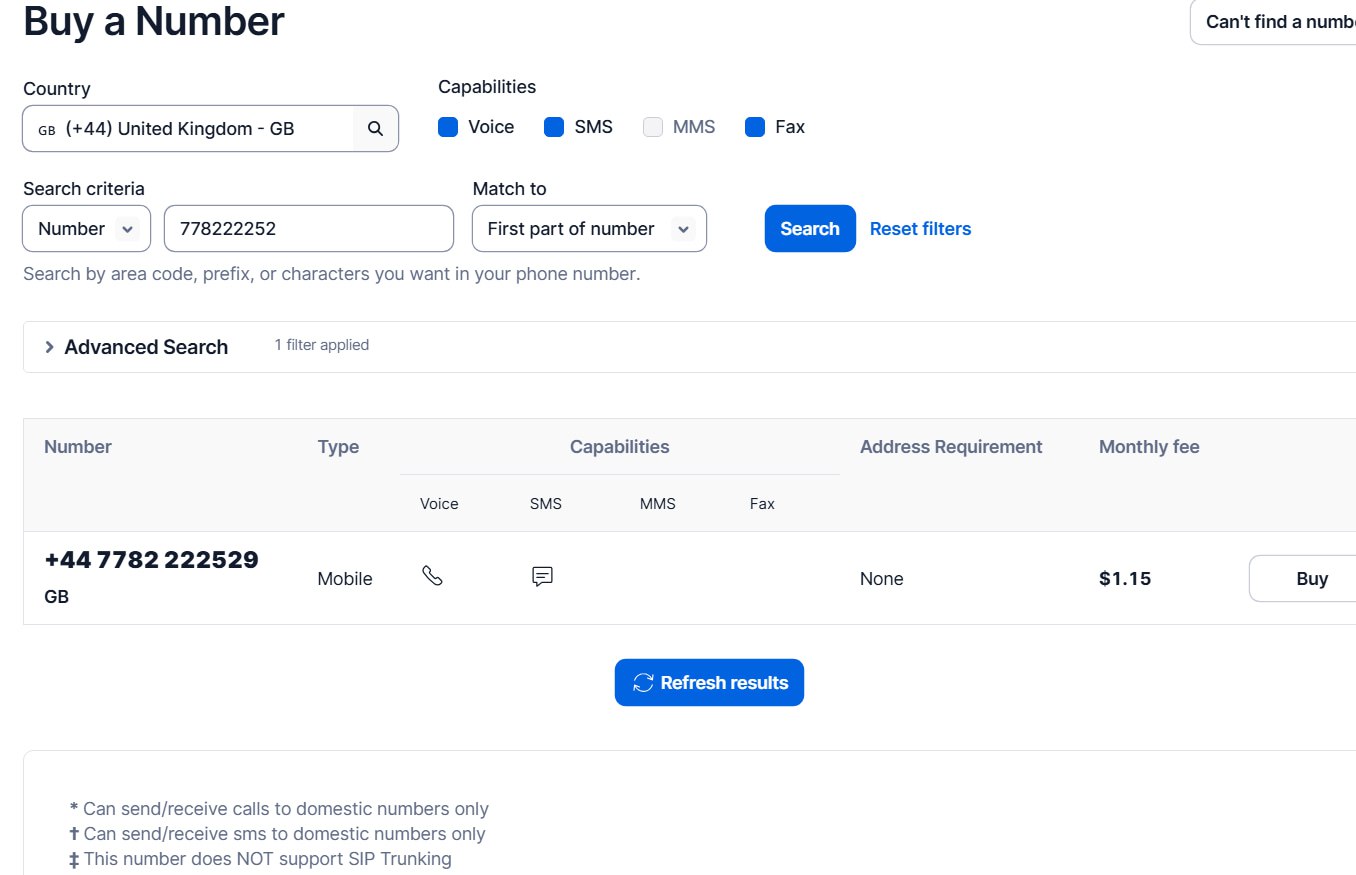1356x875 pixels.
Task: Click the Monthly fee column header
Action: 1148,447
